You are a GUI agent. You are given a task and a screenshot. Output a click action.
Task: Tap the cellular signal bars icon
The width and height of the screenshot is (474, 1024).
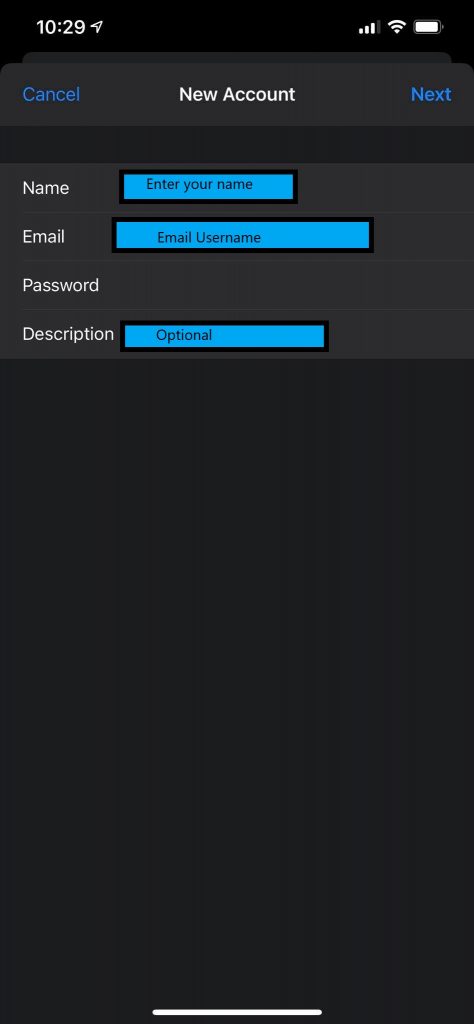pos(369,27)
